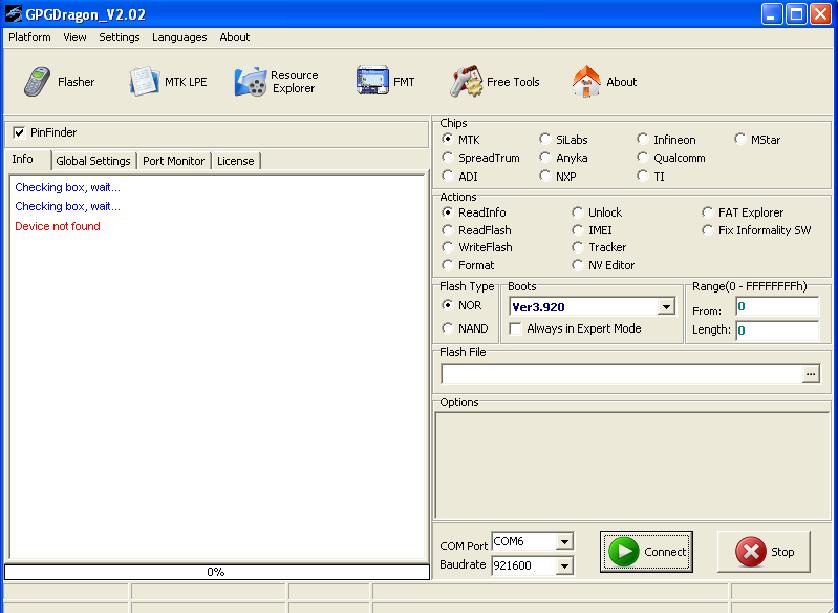Image resolution: width=838 pixels, height=613 pixels.
Task: Set flash type to NOR
Action: [448, 305]
